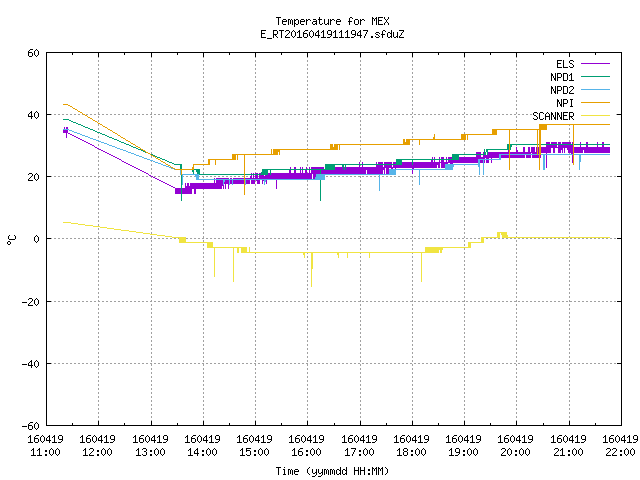This screenshot has height=480, width=640.
Task: Click the yellow SCANNER legend line sample
Action: tap(595, 116)
